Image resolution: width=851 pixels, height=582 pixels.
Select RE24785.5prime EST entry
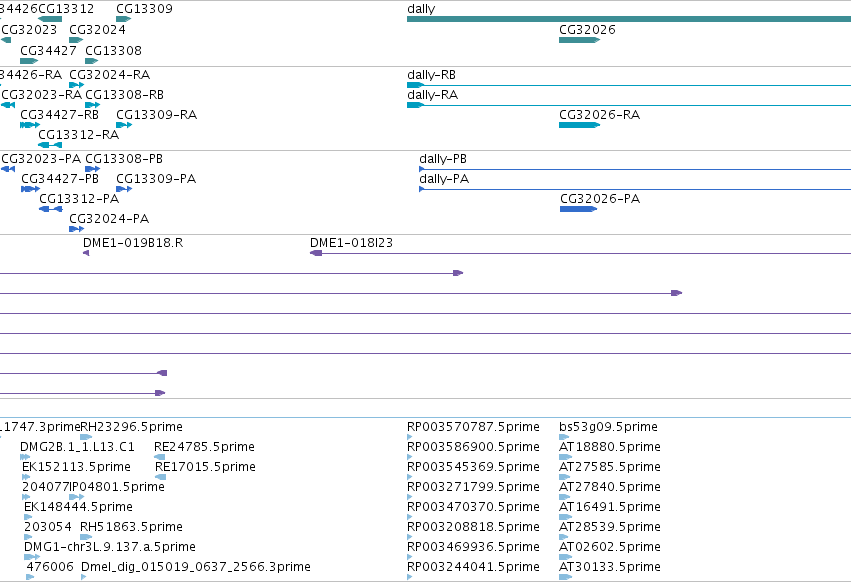(205, 447)
